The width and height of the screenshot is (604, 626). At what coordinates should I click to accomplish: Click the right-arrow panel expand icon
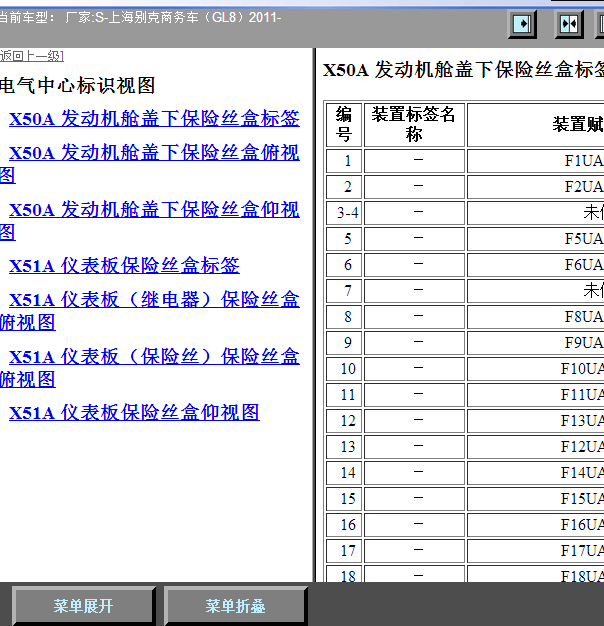tap(522, 24)
